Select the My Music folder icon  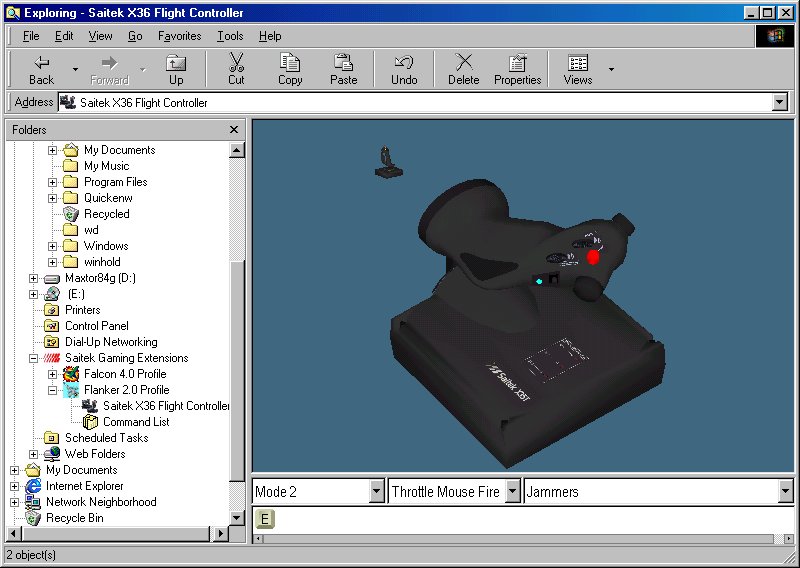[70, 166]
